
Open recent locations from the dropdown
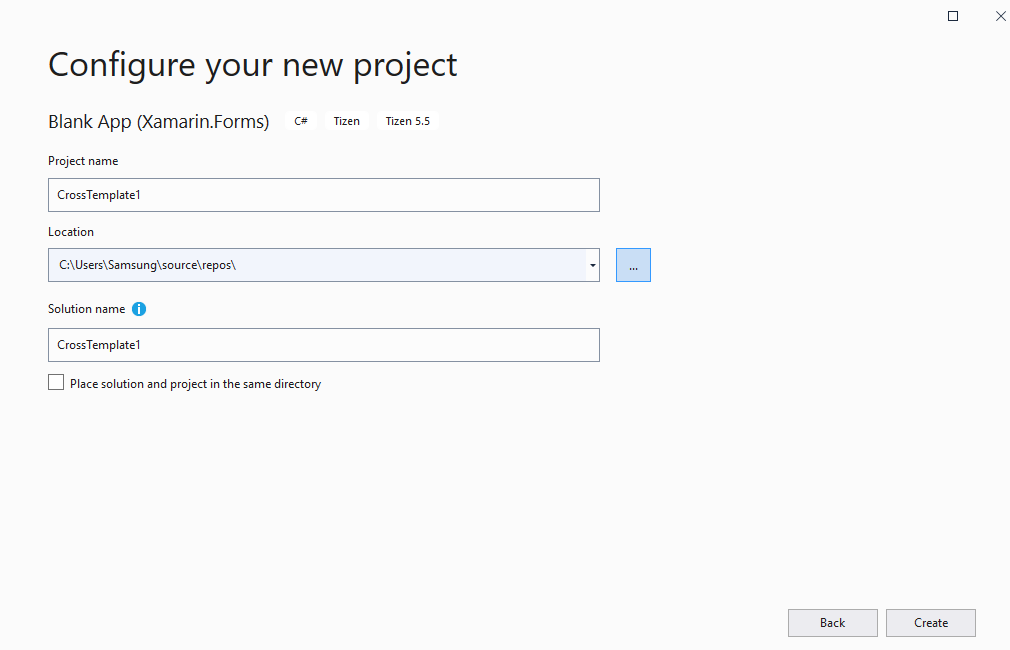[592, 264]
